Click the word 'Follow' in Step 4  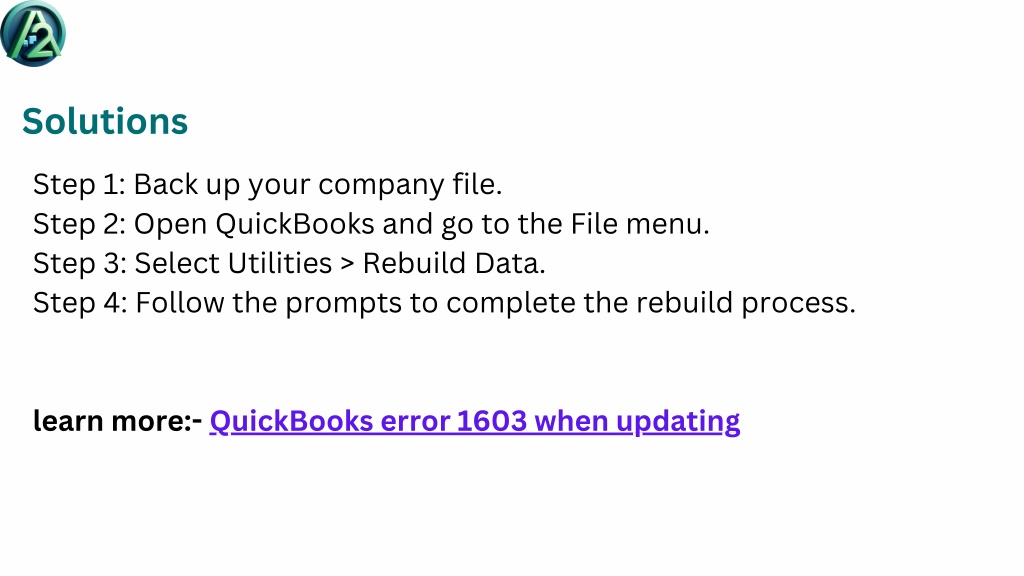[x=180, y=303]
